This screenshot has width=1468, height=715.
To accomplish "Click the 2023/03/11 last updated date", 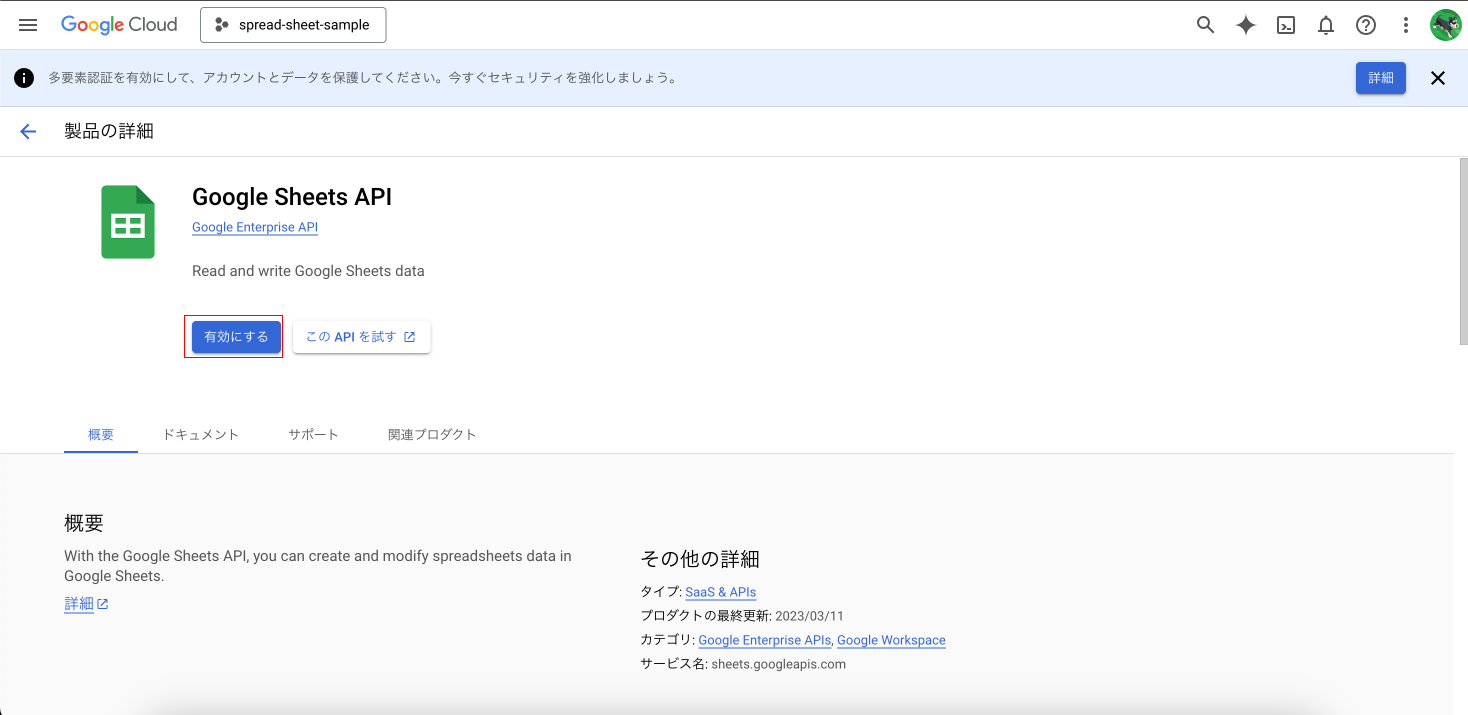I will click(x=809, y=616).
